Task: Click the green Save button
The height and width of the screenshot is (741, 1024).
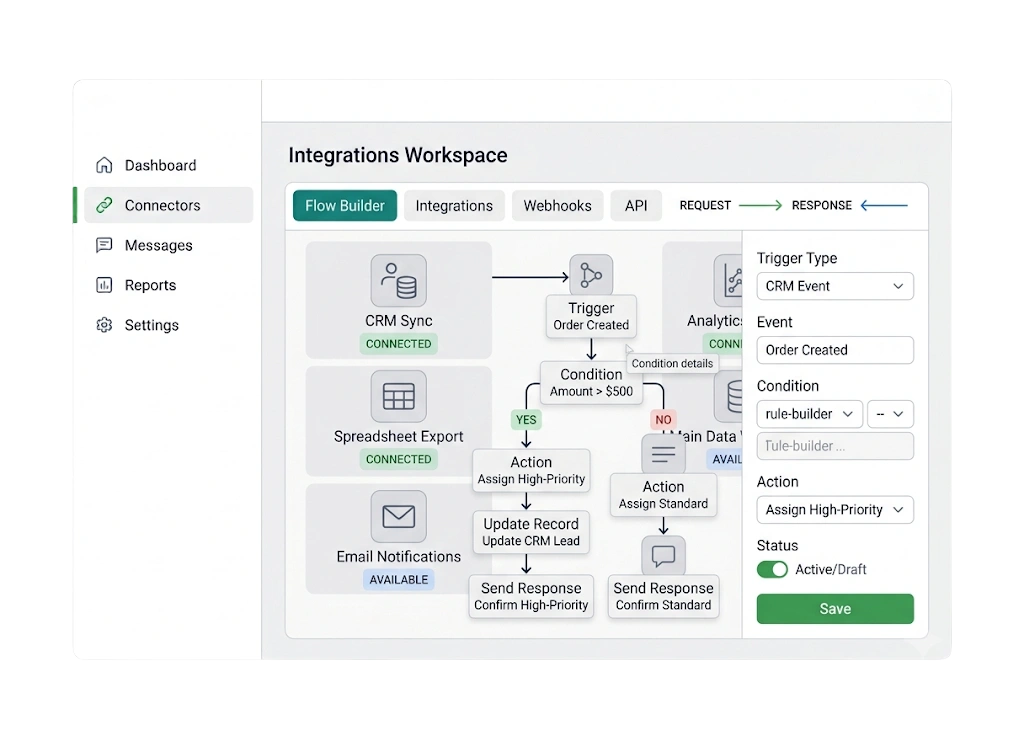Action: (x=835, y=608)
